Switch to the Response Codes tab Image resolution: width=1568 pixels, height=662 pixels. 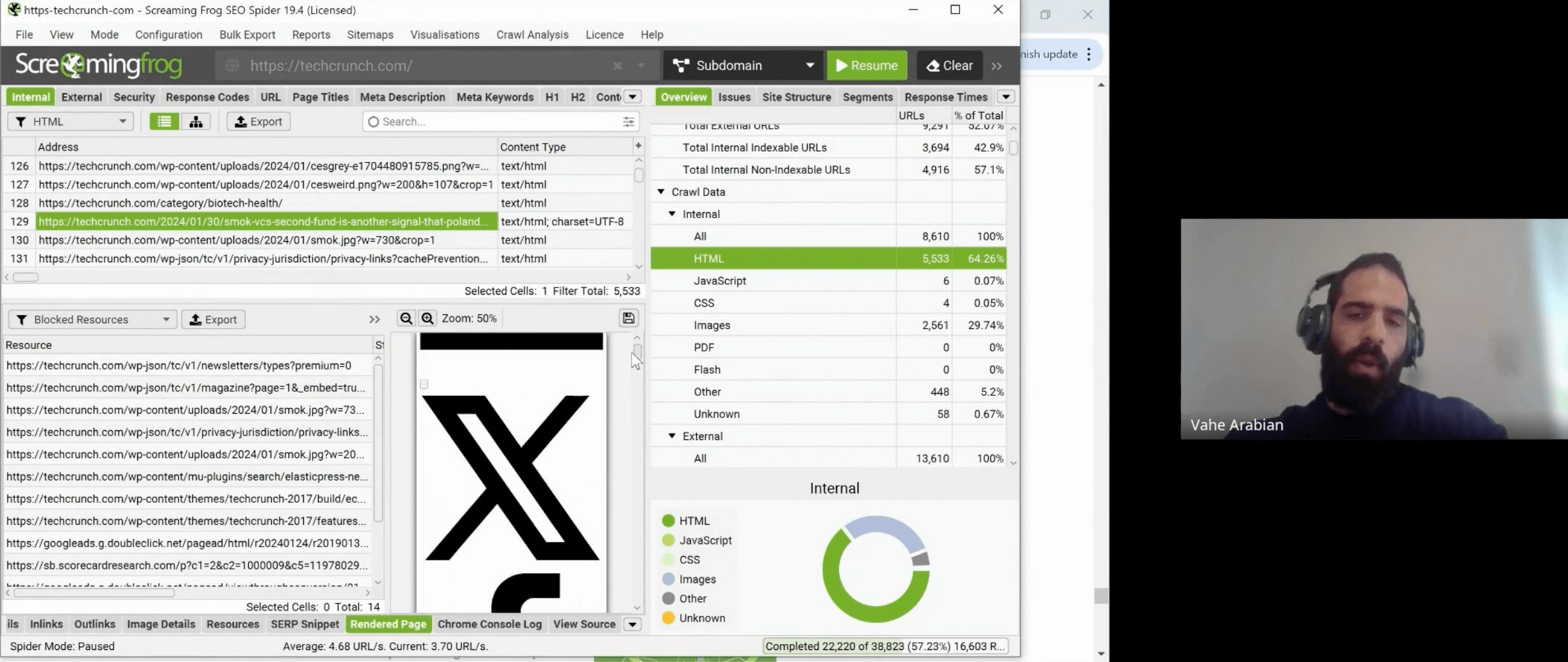point(207,98)
